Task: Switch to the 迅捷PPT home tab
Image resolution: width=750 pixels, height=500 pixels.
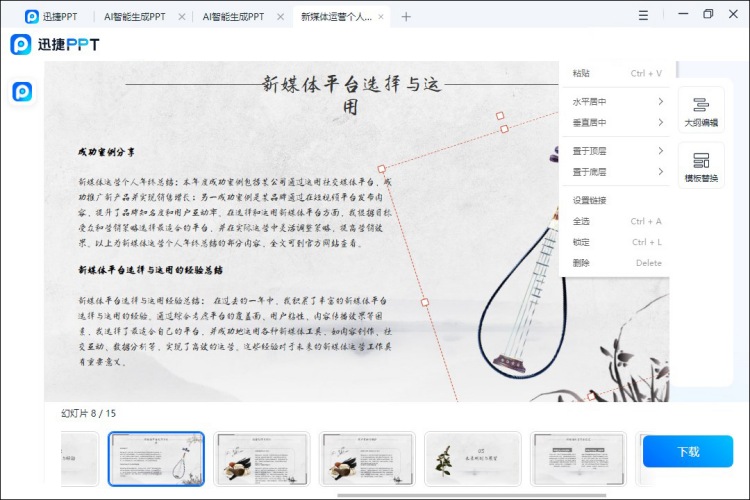Action: [55, 17]
